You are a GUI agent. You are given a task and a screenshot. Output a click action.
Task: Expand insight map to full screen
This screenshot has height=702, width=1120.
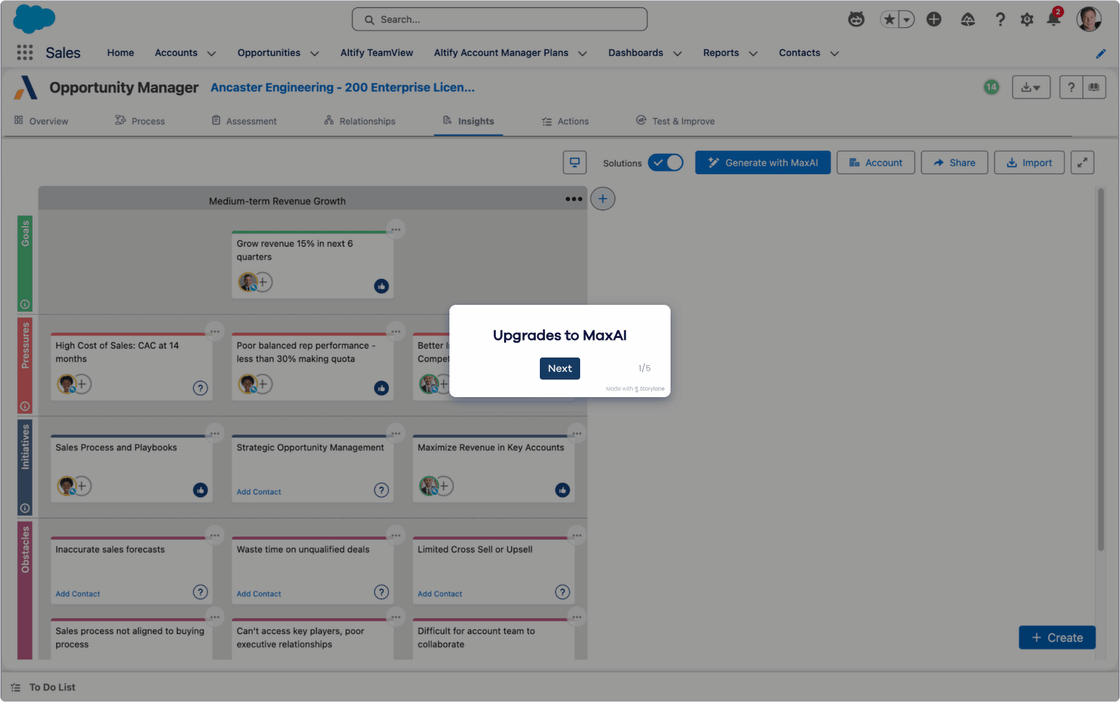[x=1082, y=162]
